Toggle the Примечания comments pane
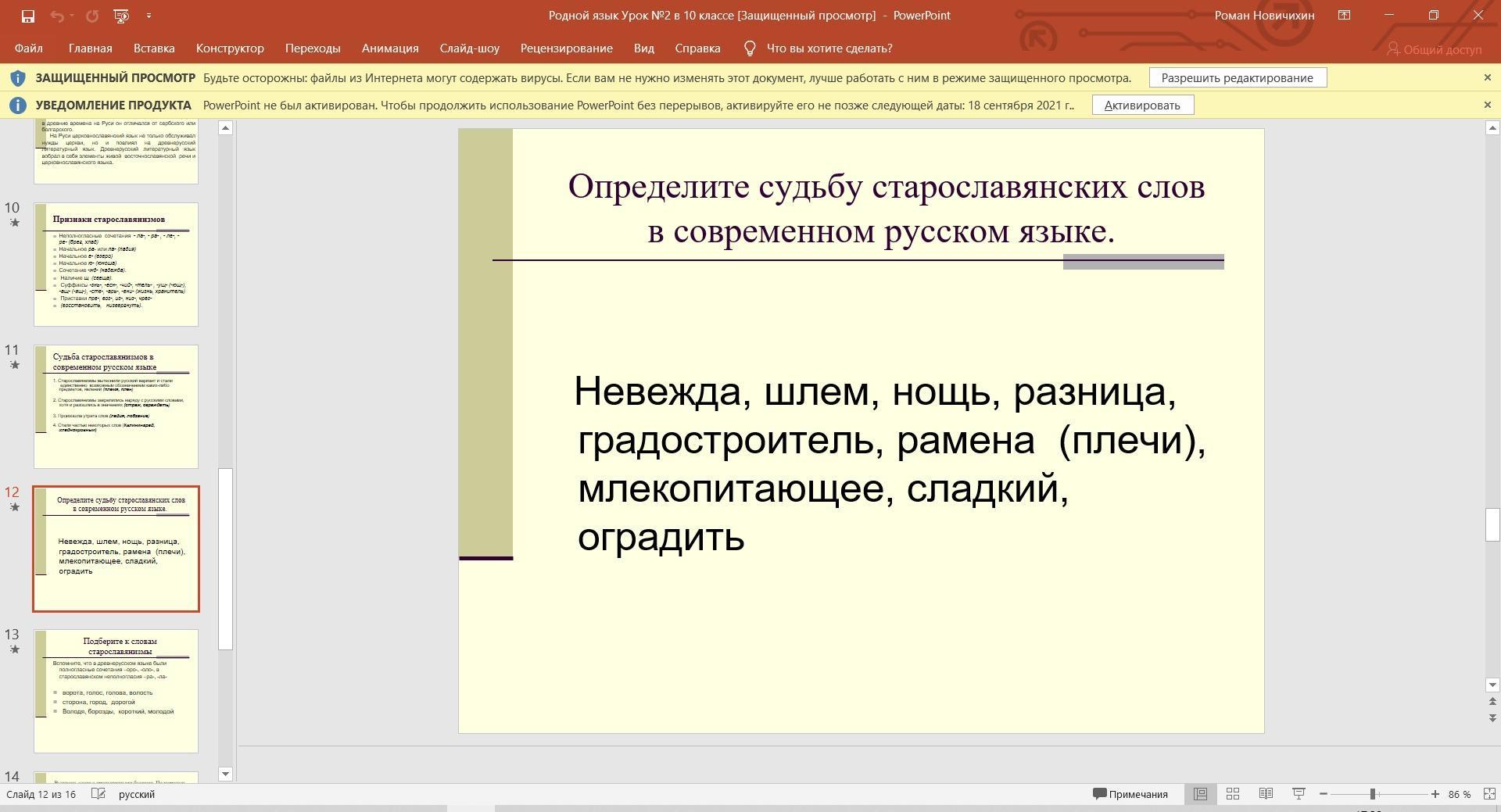This screenshot has height=812, width=1501. coord(1130,794)
